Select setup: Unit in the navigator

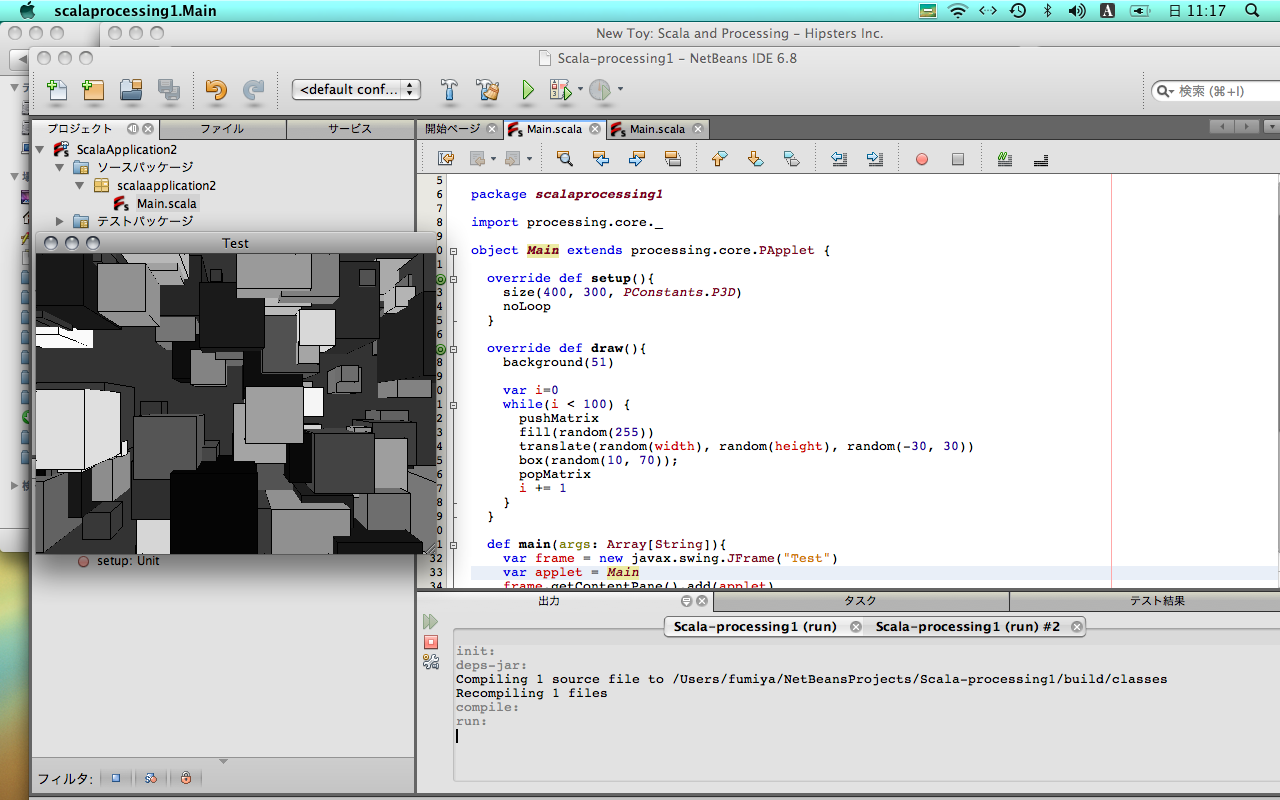[128, 561]
